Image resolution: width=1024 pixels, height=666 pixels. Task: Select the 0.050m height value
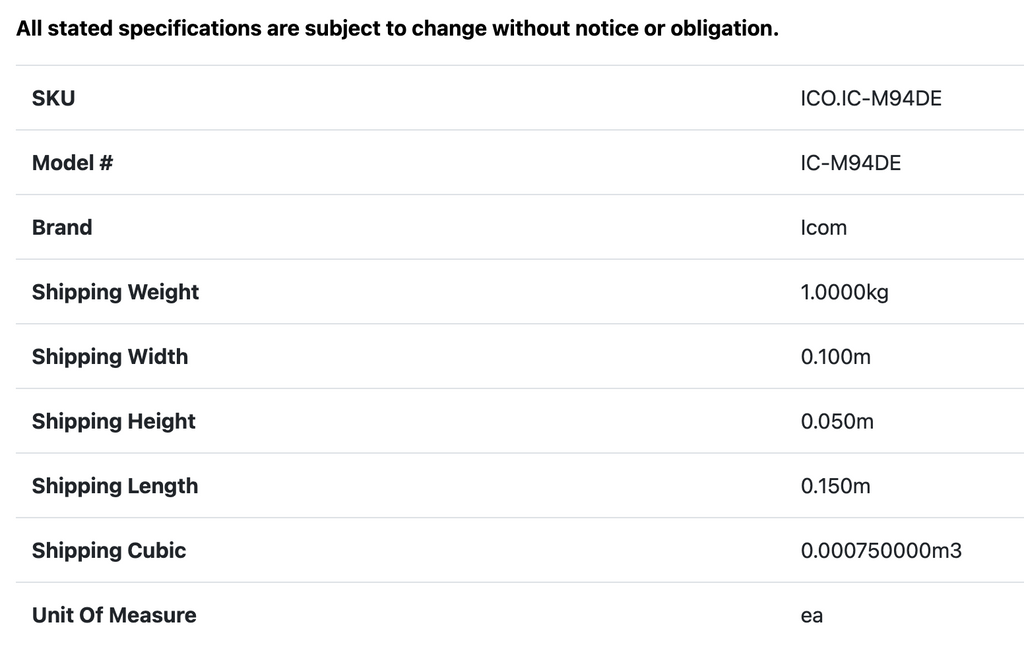tap(837, 421)
